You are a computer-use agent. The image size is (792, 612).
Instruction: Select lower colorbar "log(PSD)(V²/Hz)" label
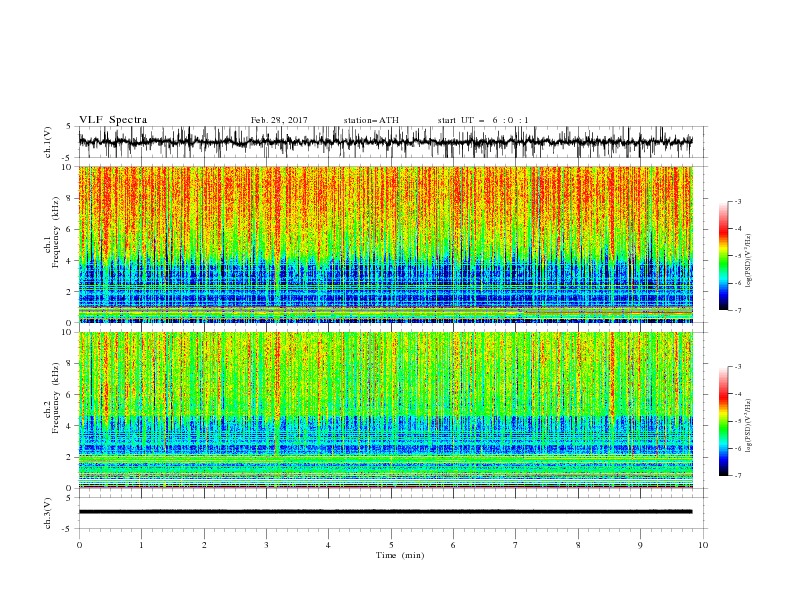748,426
